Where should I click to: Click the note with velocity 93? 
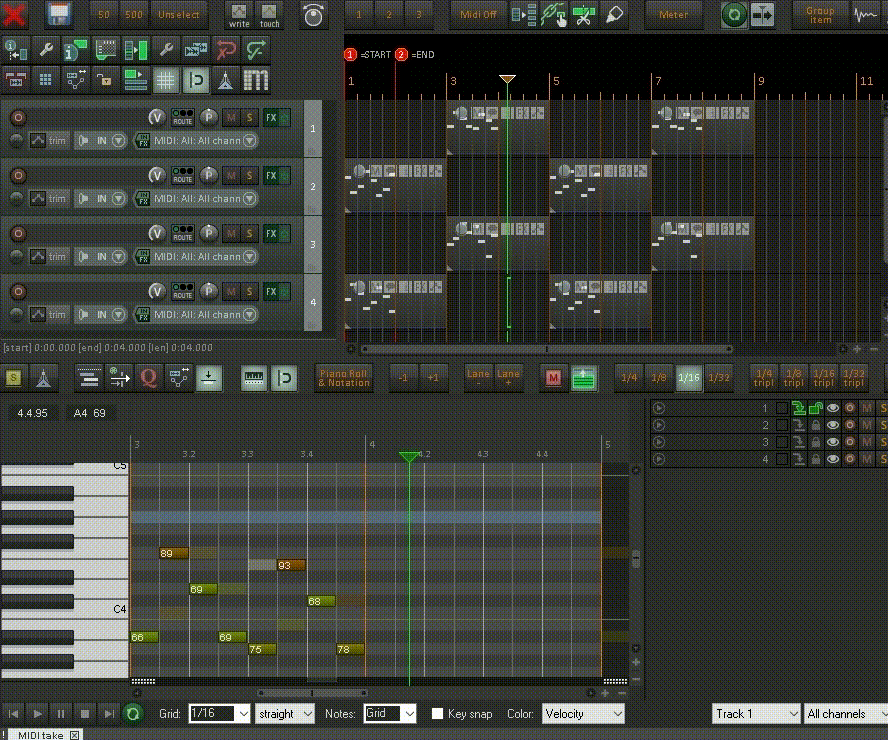click(290, 565)
